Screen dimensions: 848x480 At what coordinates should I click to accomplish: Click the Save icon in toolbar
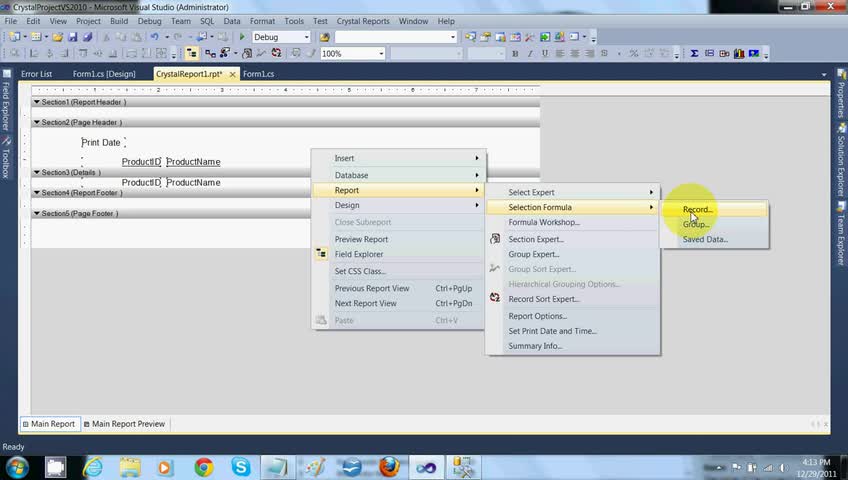(x=72, y=37)
